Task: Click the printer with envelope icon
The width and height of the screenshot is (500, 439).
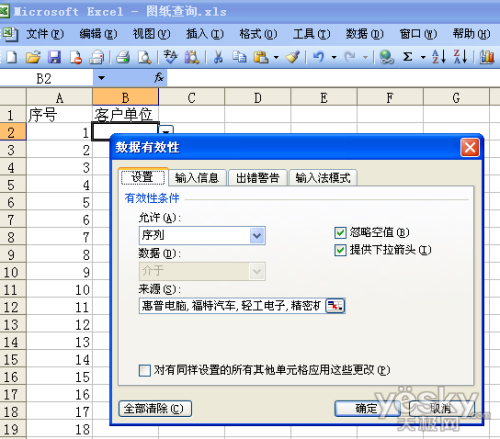Action: pos(97,57)
